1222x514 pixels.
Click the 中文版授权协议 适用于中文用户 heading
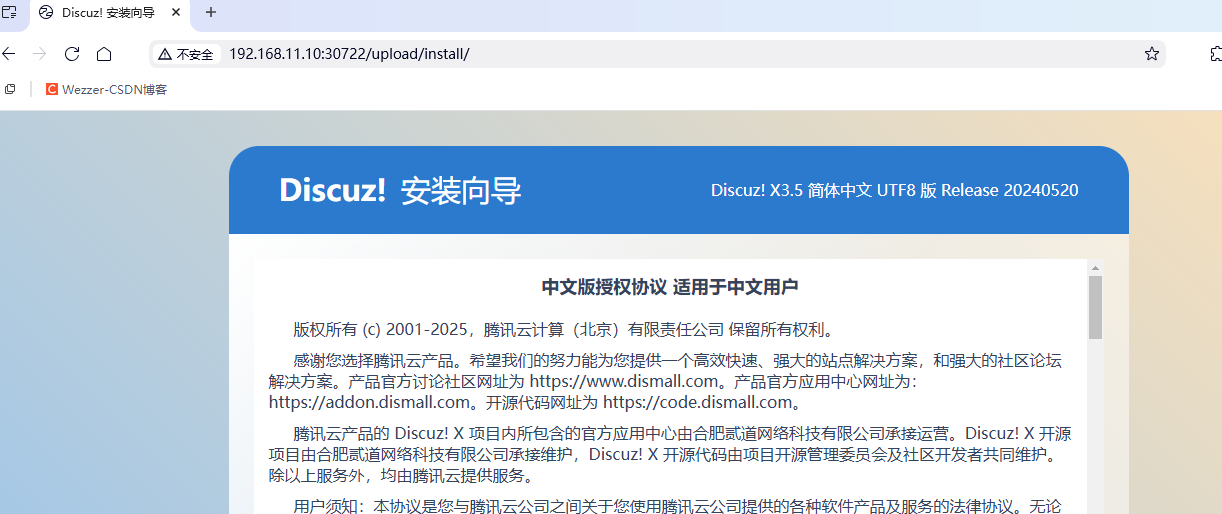click(670, 287)
